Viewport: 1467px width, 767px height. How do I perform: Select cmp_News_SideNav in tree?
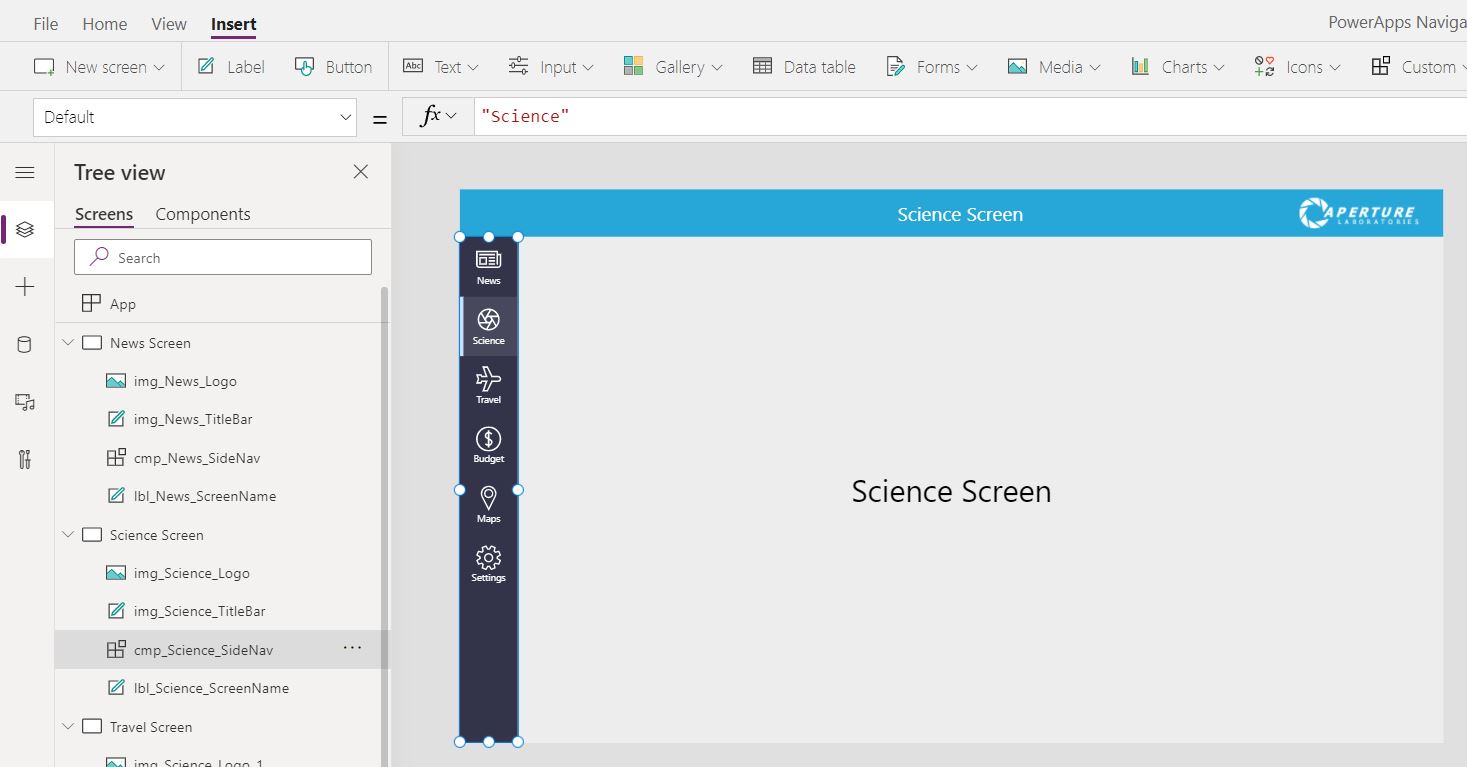click(197, 458)
